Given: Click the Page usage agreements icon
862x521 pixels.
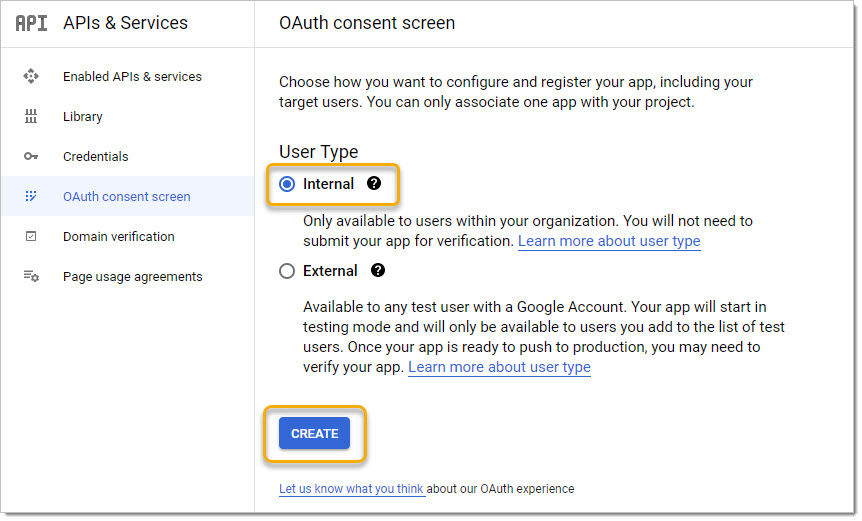Looking at the screenshot, I should pyautogui.click(x=31, y=276).
